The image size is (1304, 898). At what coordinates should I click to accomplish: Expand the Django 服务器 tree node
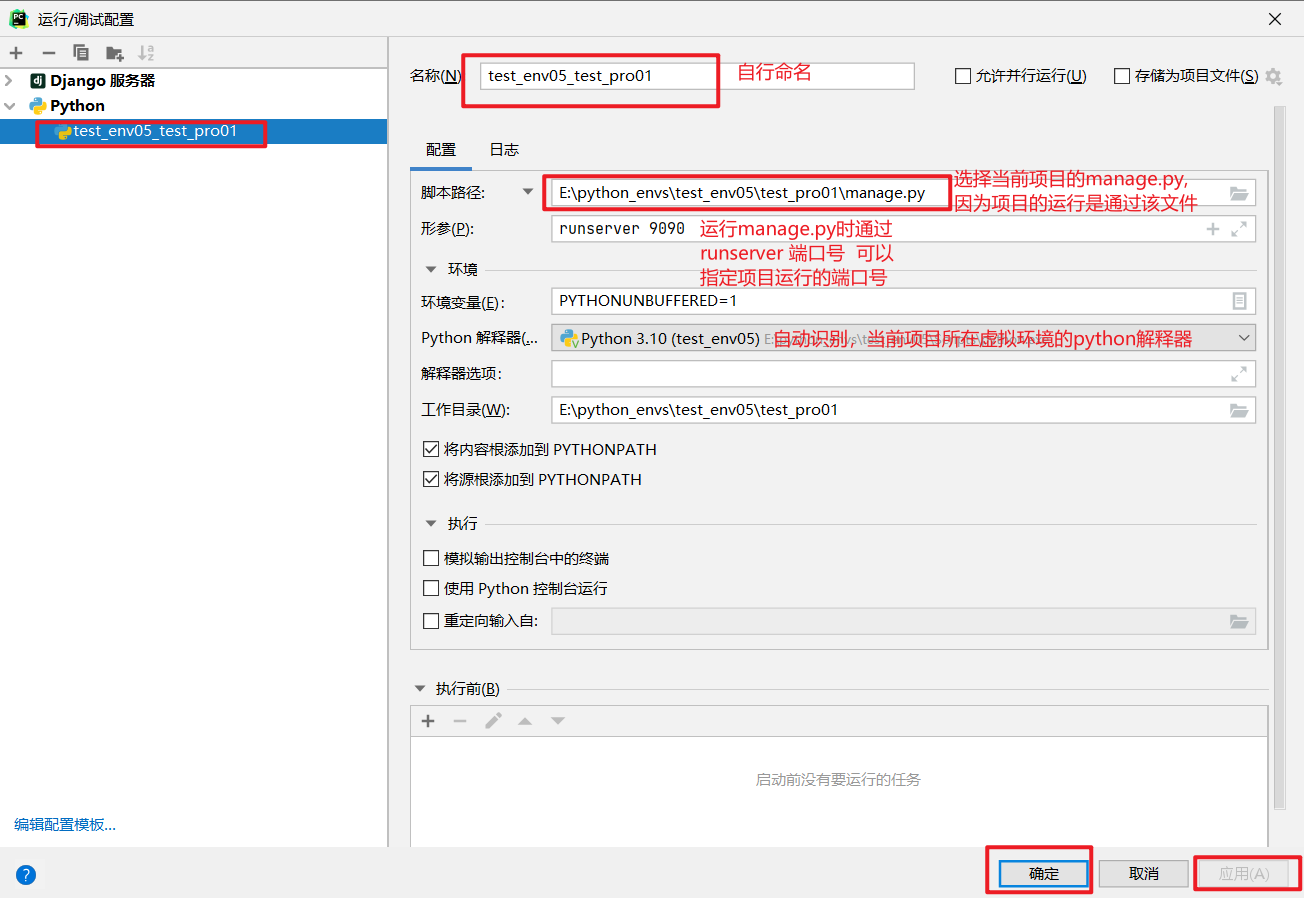[10, 81]
